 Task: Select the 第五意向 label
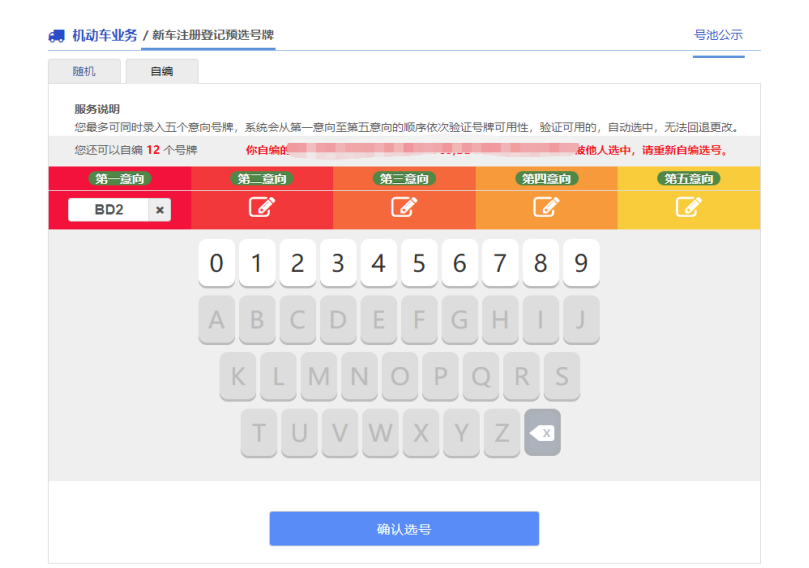689,178
